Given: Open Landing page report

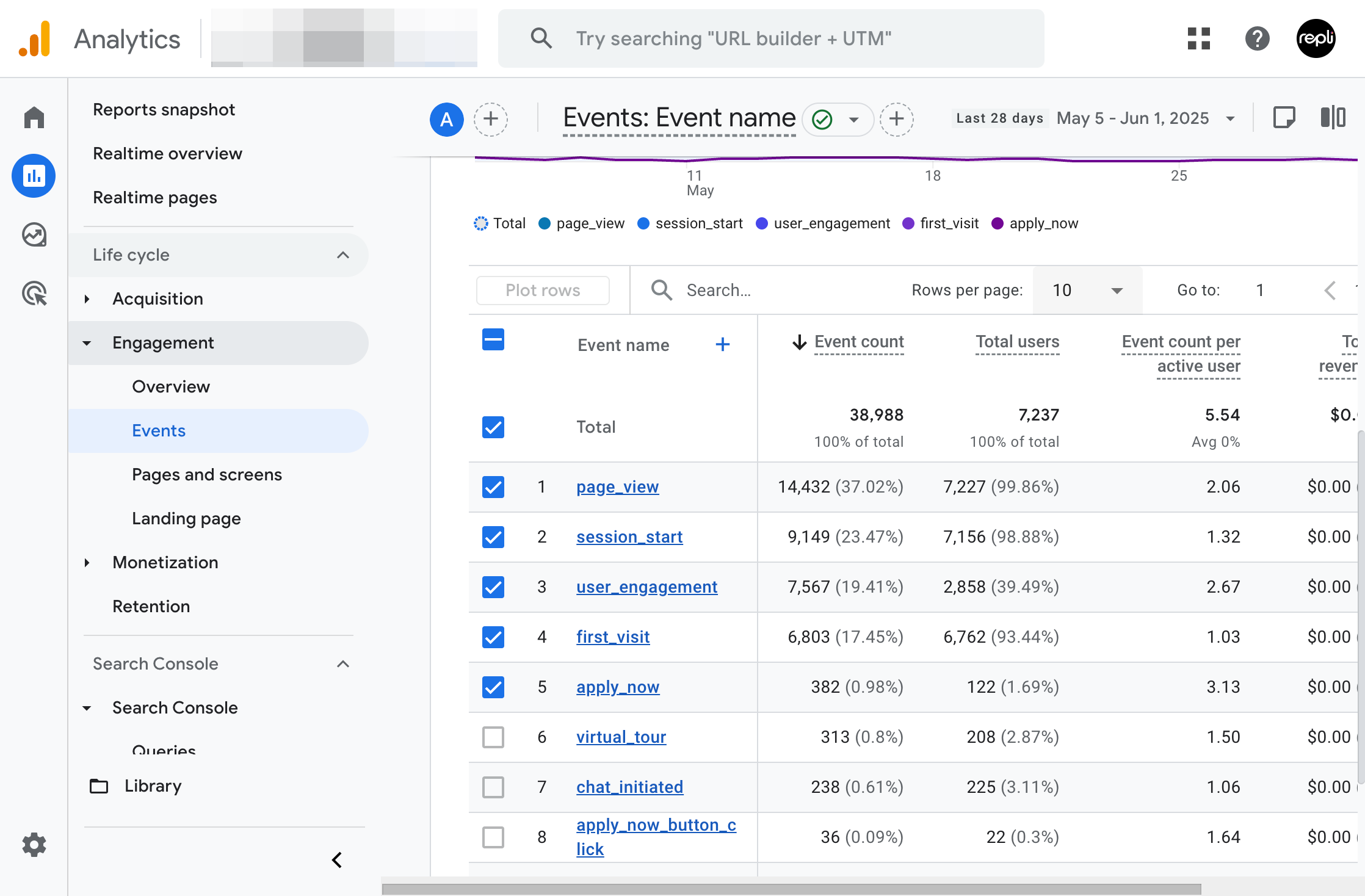Looking at the screenshot, I should pyautogui.click(x=186, y=519).
